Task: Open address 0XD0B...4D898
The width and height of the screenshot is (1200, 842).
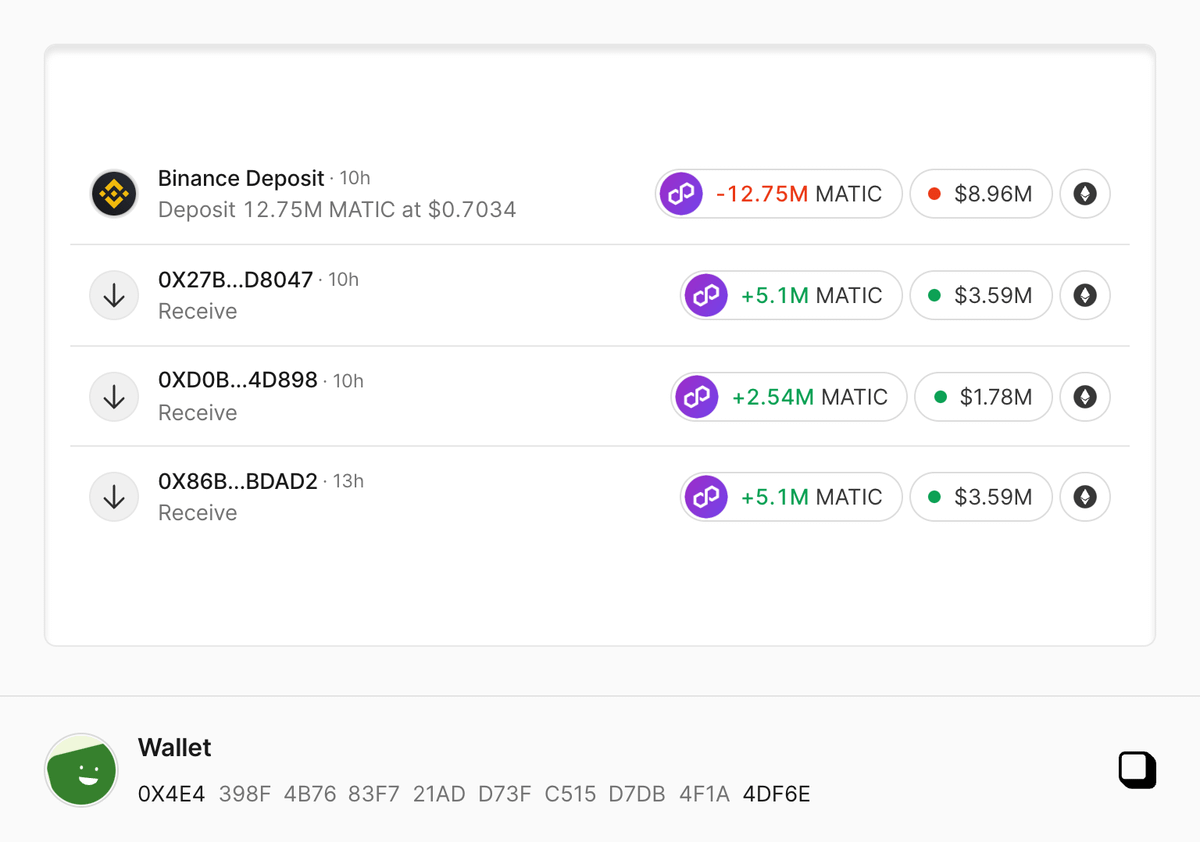Action: [238, 380]
